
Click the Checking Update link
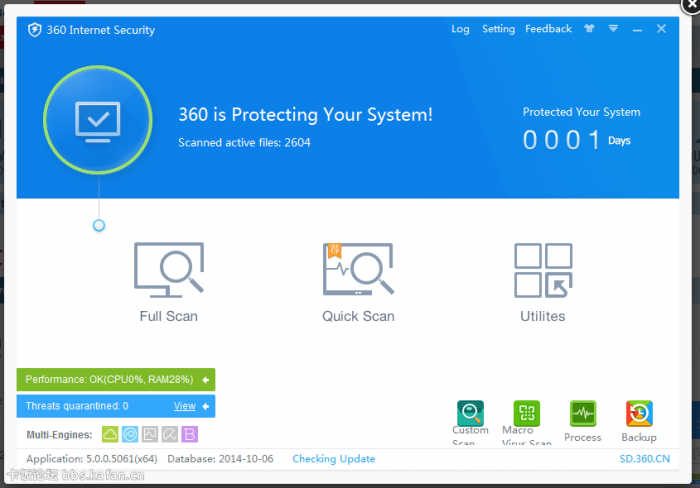333,459
